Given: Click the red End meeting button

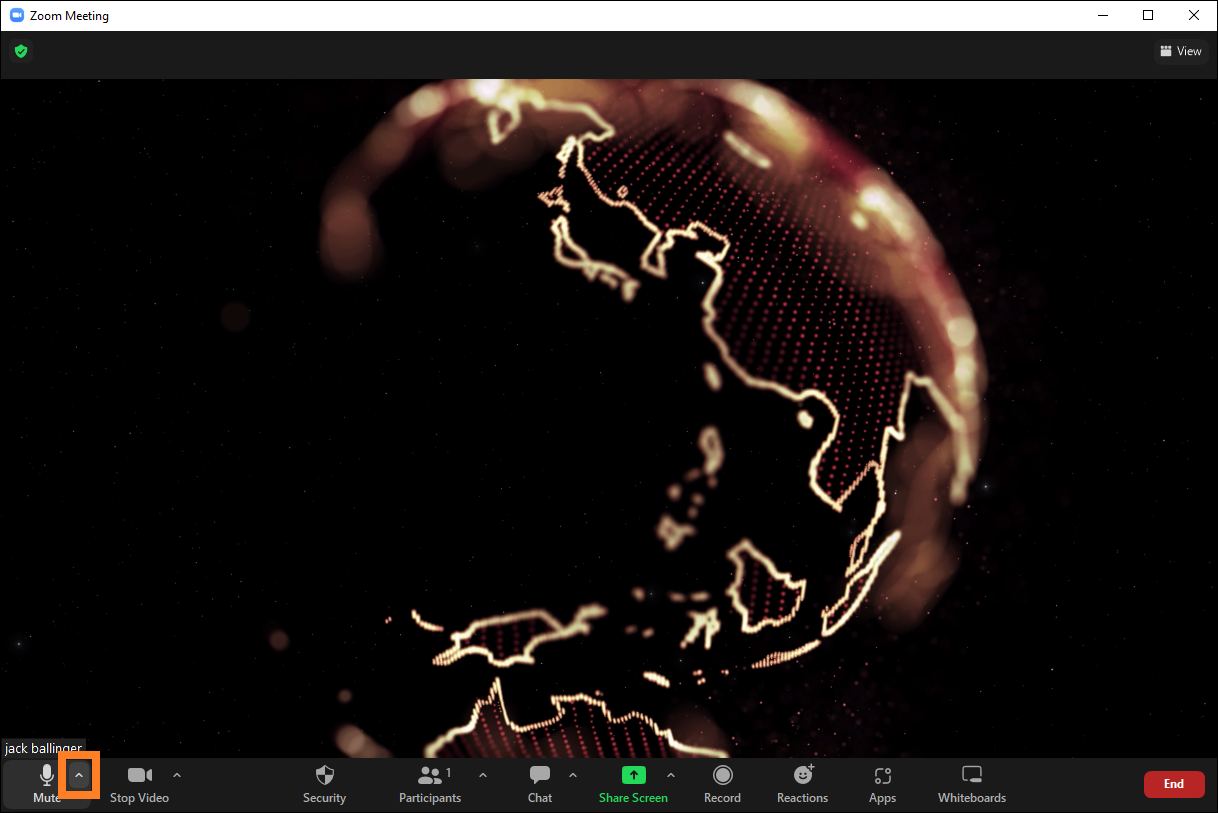Looking at the screenshot, I should click(x=1174, y=784).
